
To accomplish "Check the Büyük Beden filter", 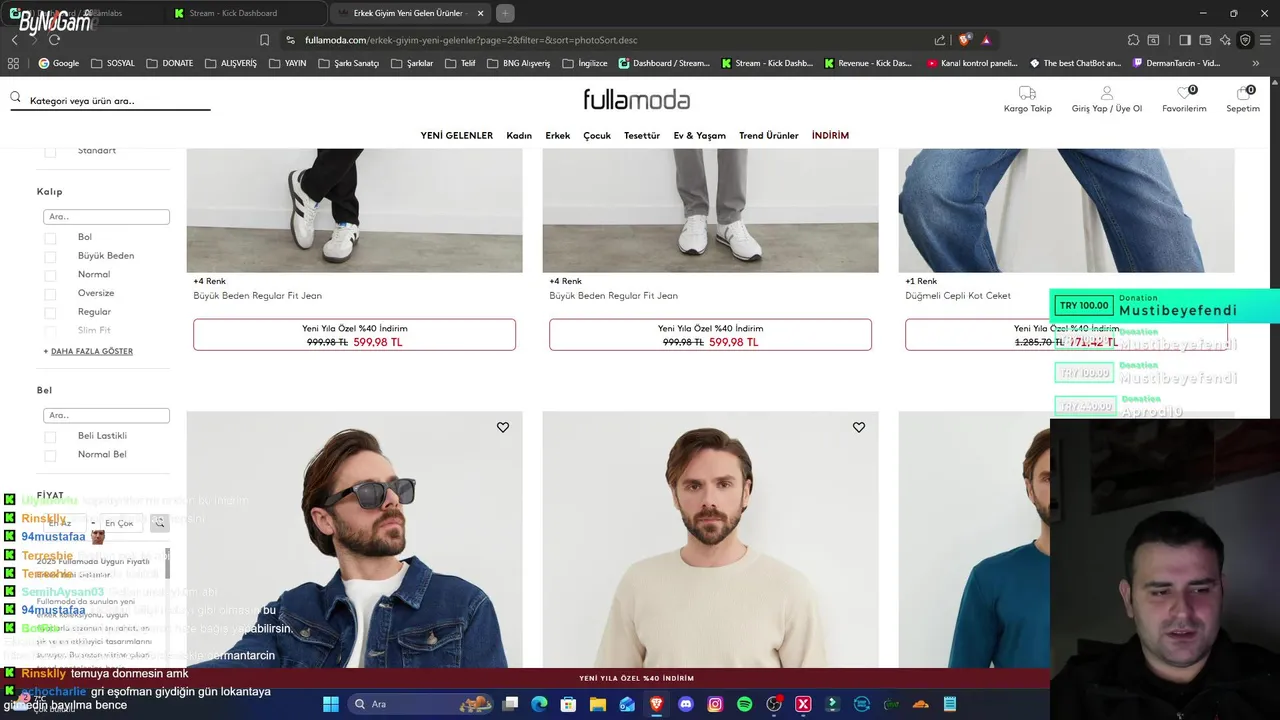I will coord(50,257).
